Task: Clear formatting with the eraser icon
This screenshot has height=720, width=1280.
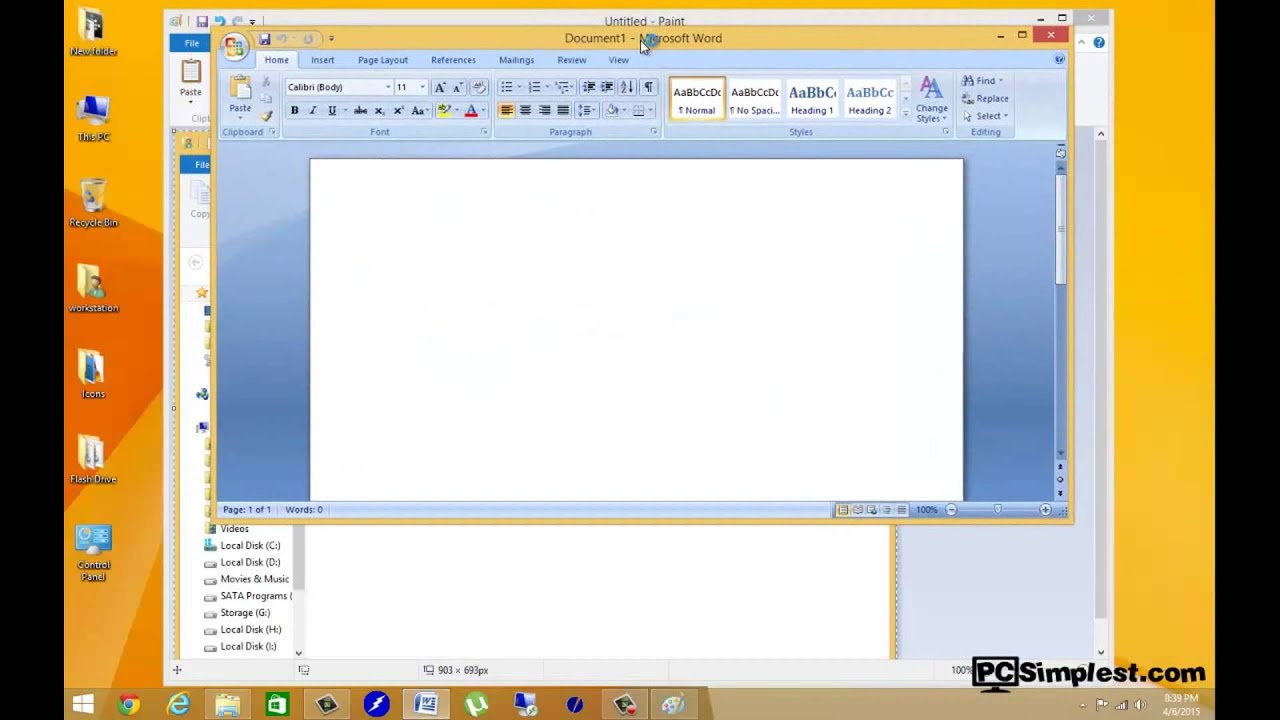Action: (x=478, y=87)
